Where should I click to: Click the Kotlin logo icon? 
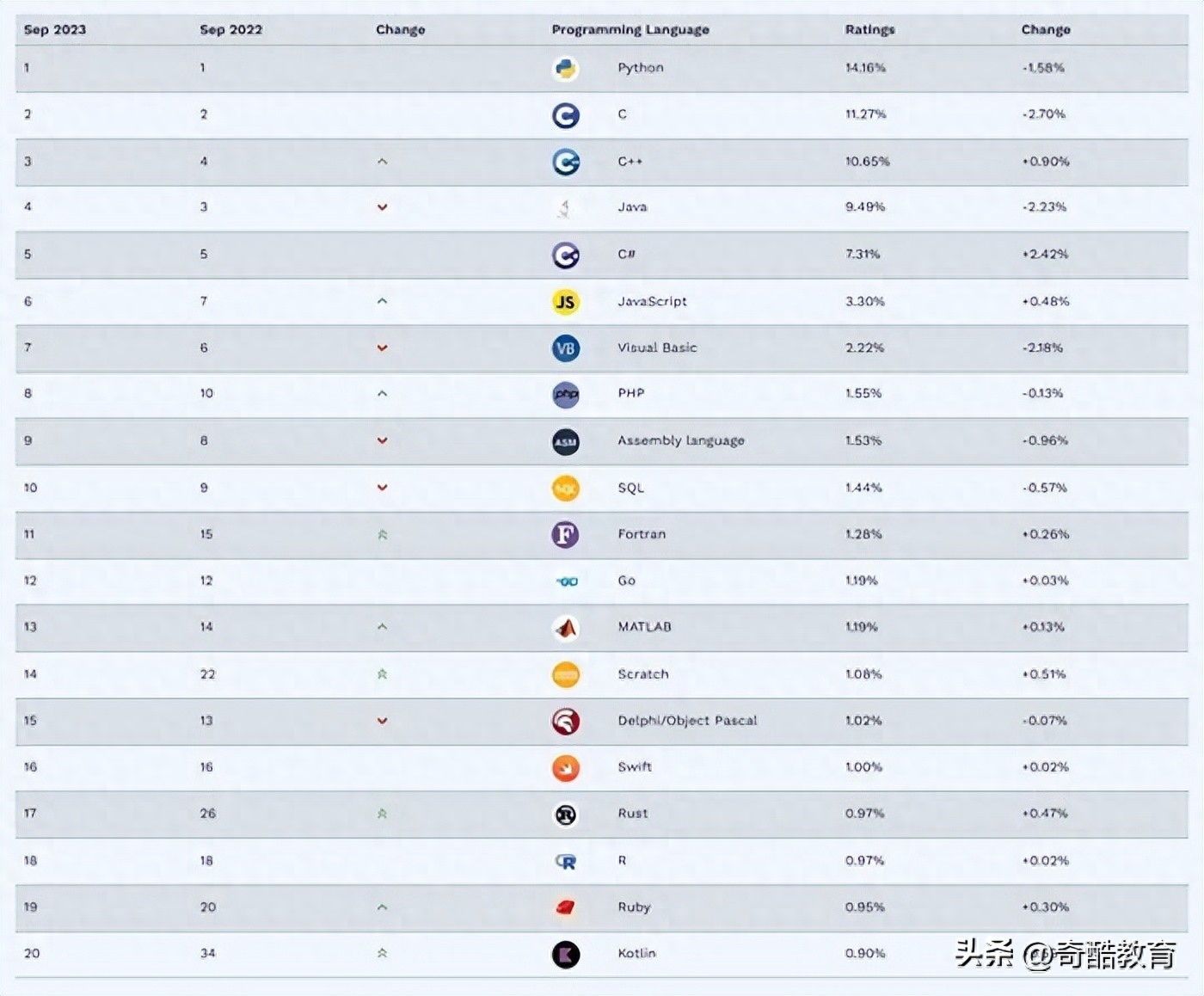[565, 955]
